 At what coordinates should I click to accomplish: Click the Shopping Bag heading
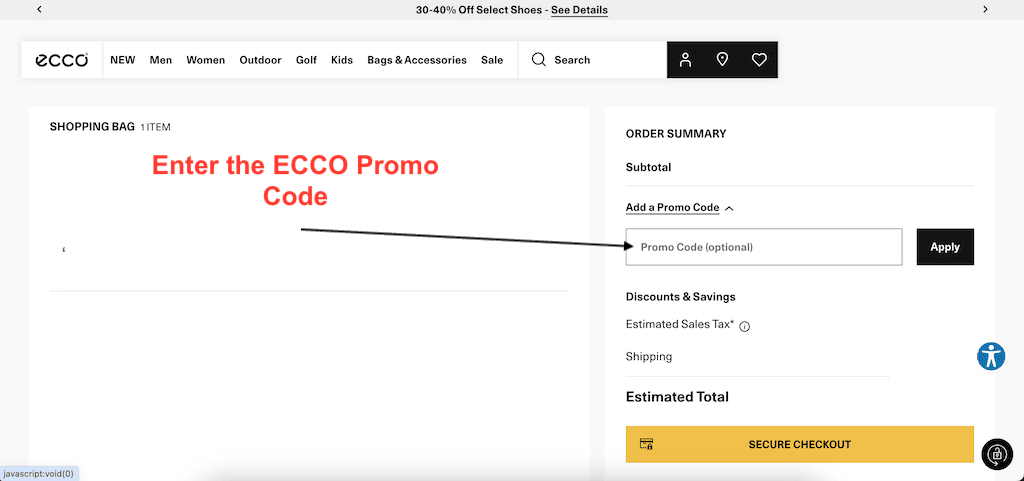click(x=92, y=127)
